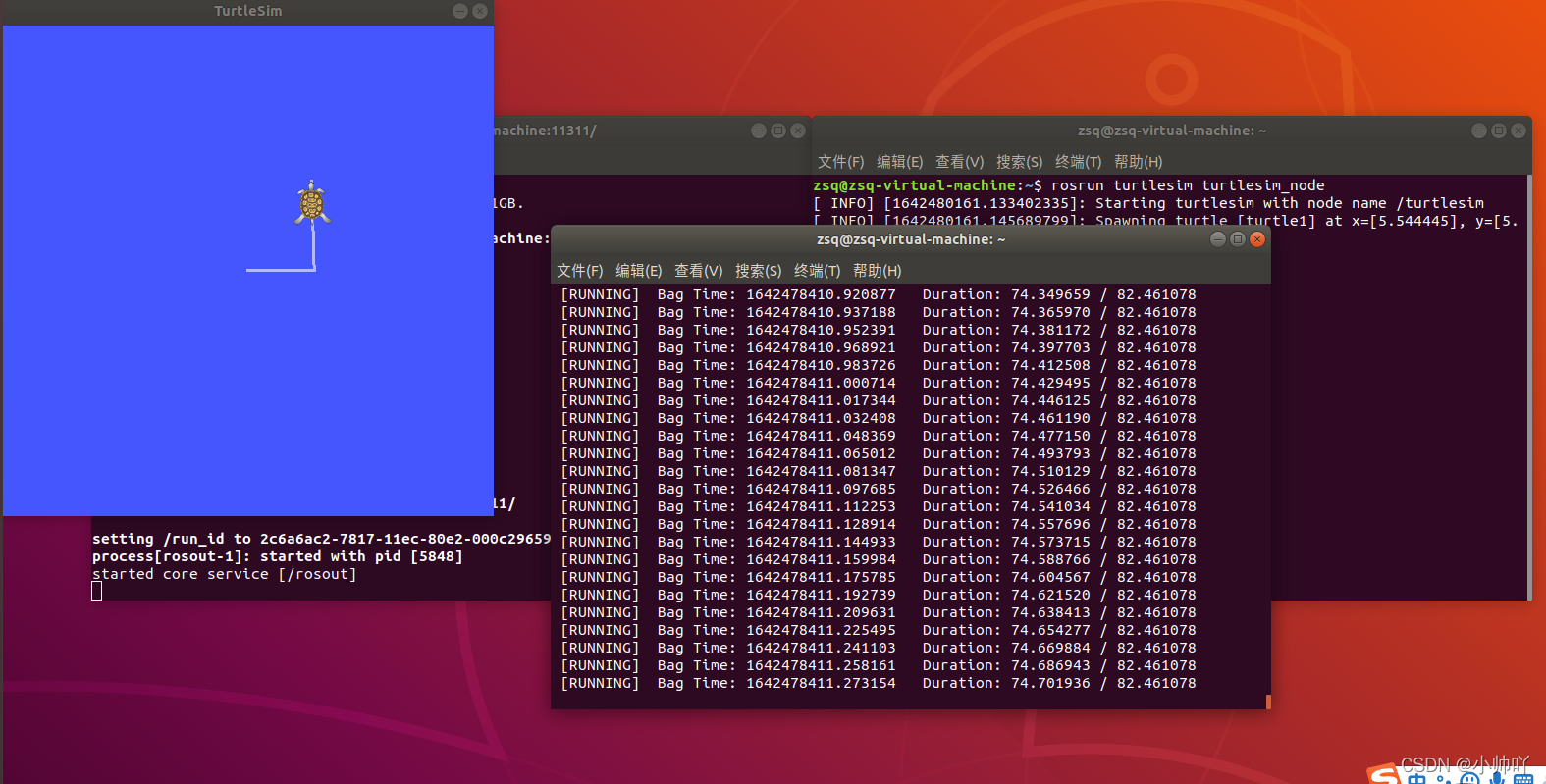Minimize the front rosbag terminal window
Image resolution: width=1546 pixels, height=784 pixels.
point(1218,239)
